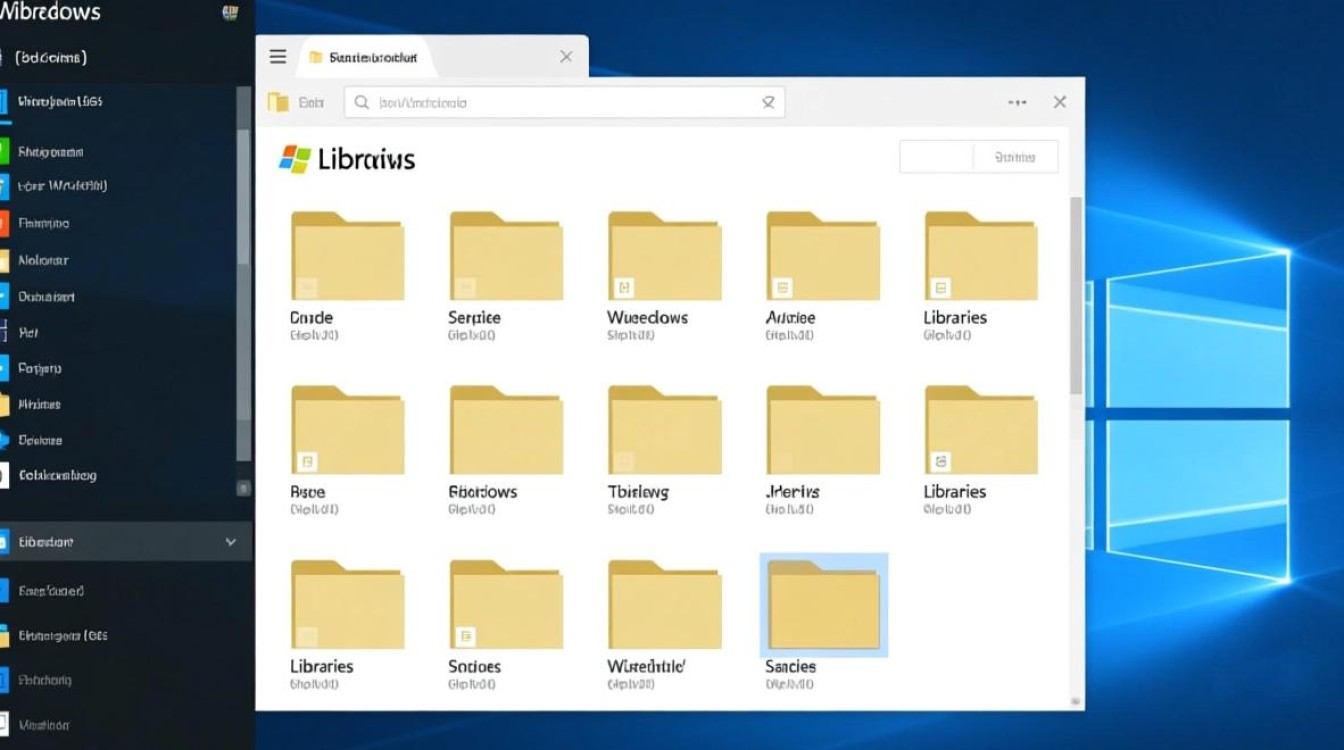Click the icon at the search field's right end
The width and height of the screenshot is (1344, 750).
tap(768, 102)
